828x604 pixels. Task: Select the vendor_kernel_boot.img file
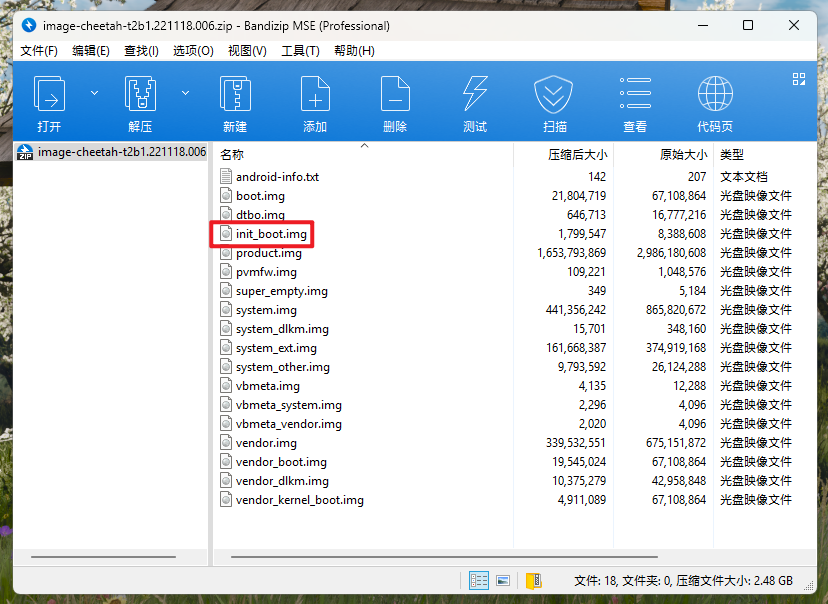pos(300,500)
